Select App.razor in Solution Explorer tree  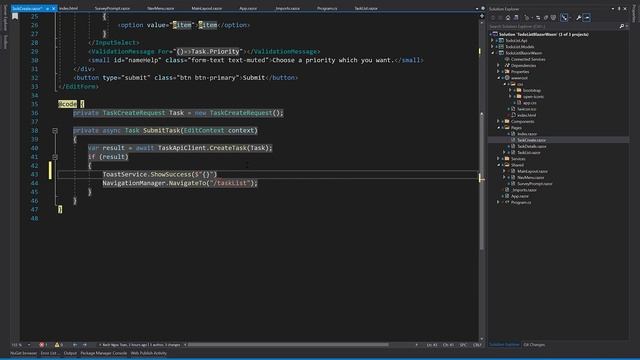(520, 196)
